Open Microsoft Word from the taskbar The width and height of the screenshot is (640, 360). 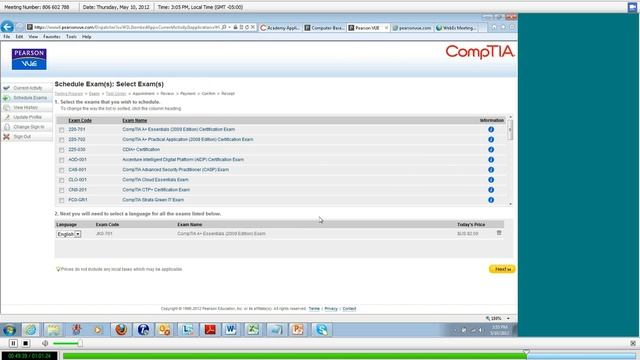pos(231,329)
